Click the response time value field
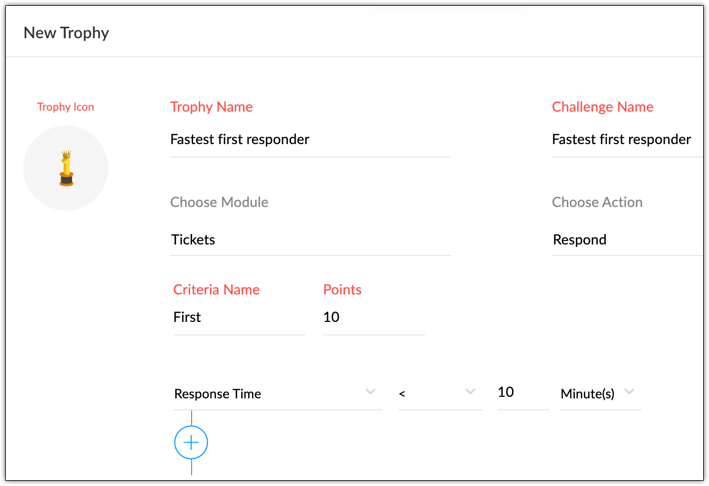Viewport: 709px width, 486px height. pyautogui.click(x=521, y=393)
